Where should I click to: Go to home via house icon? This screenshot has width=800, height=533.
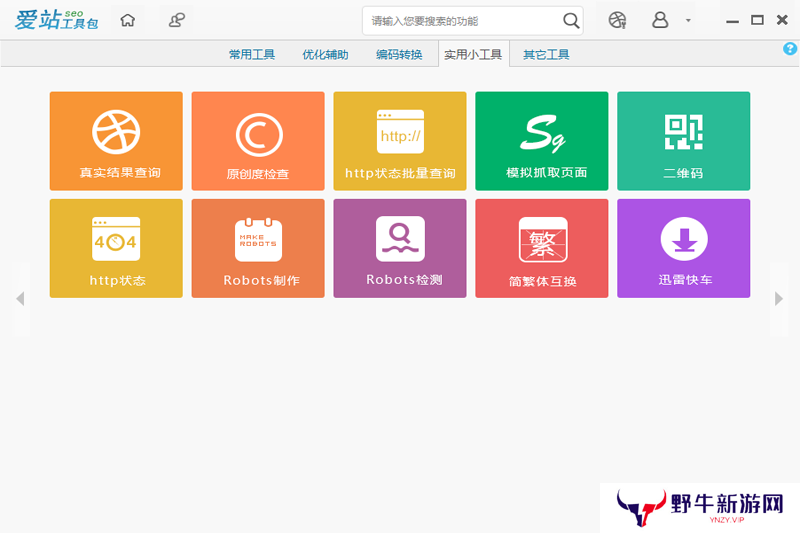tap(128, 20)
